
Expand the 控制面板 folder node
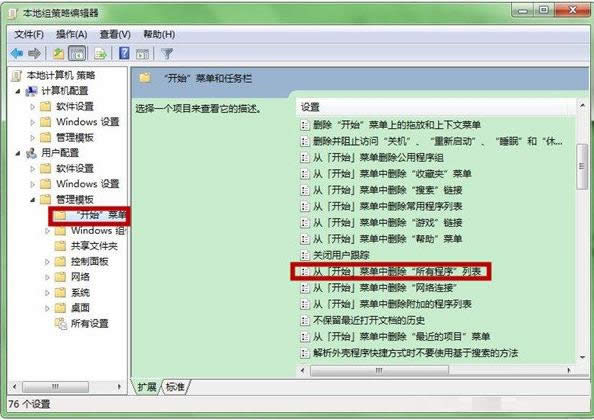point(47,261)
